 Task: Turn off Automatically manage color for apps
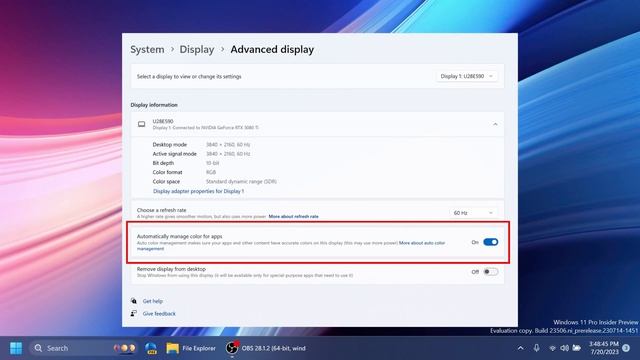click(491, 242)
